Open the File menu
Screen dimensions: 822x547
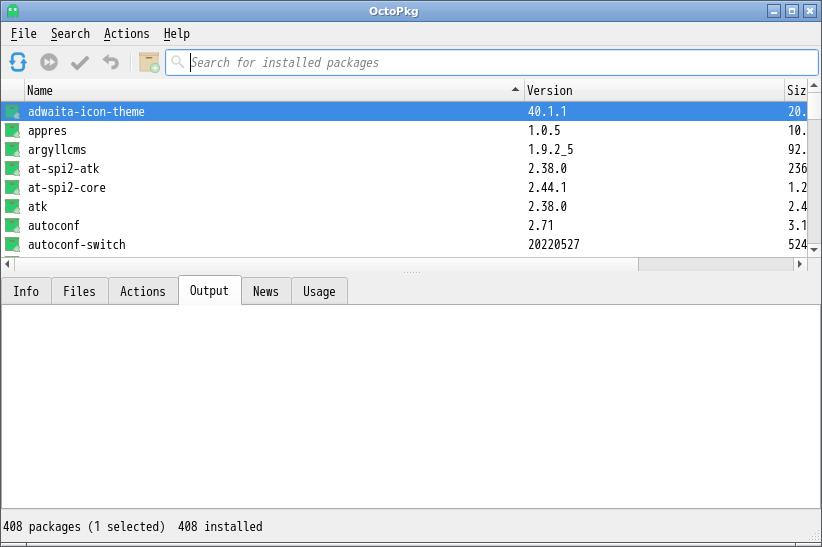click(24, 34)
